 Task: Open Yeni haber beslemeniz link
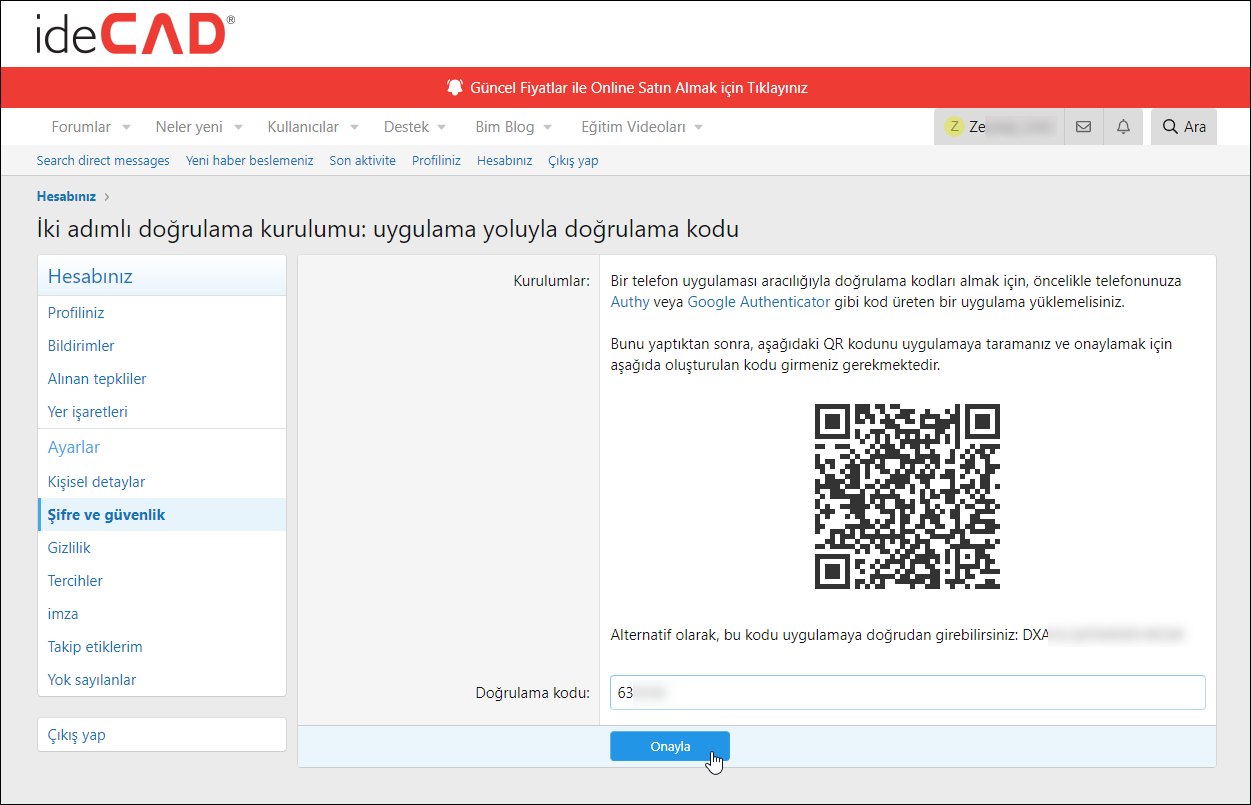click(250, 160)
